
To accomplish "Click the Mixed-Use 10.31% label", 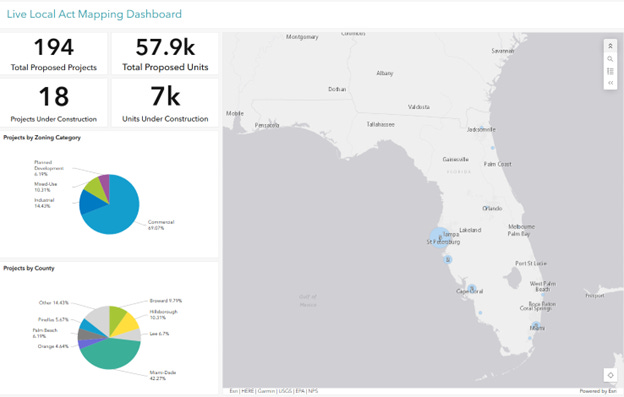I will [45, 187].
